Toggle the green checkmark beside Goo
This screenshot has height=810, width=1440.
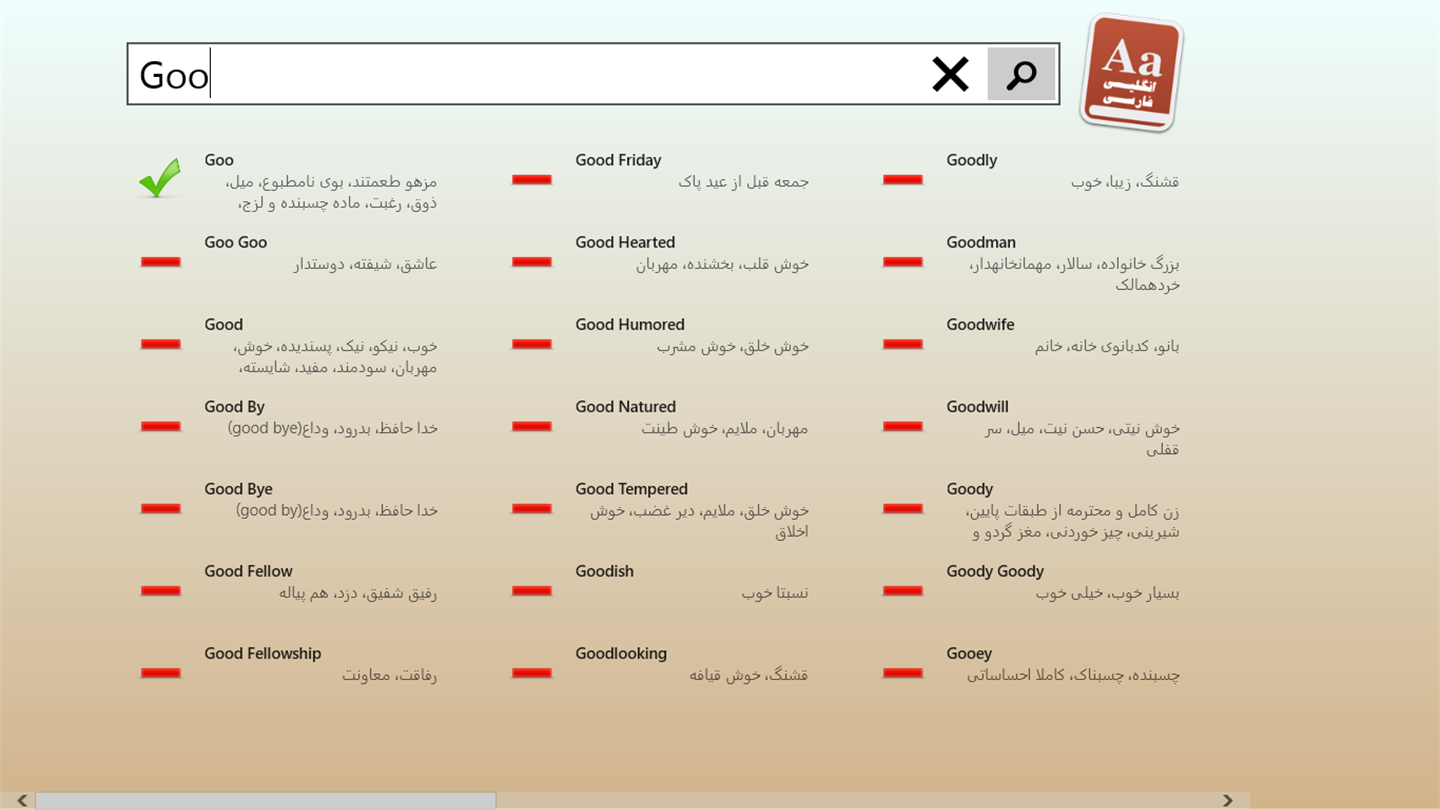pos(160,178)
